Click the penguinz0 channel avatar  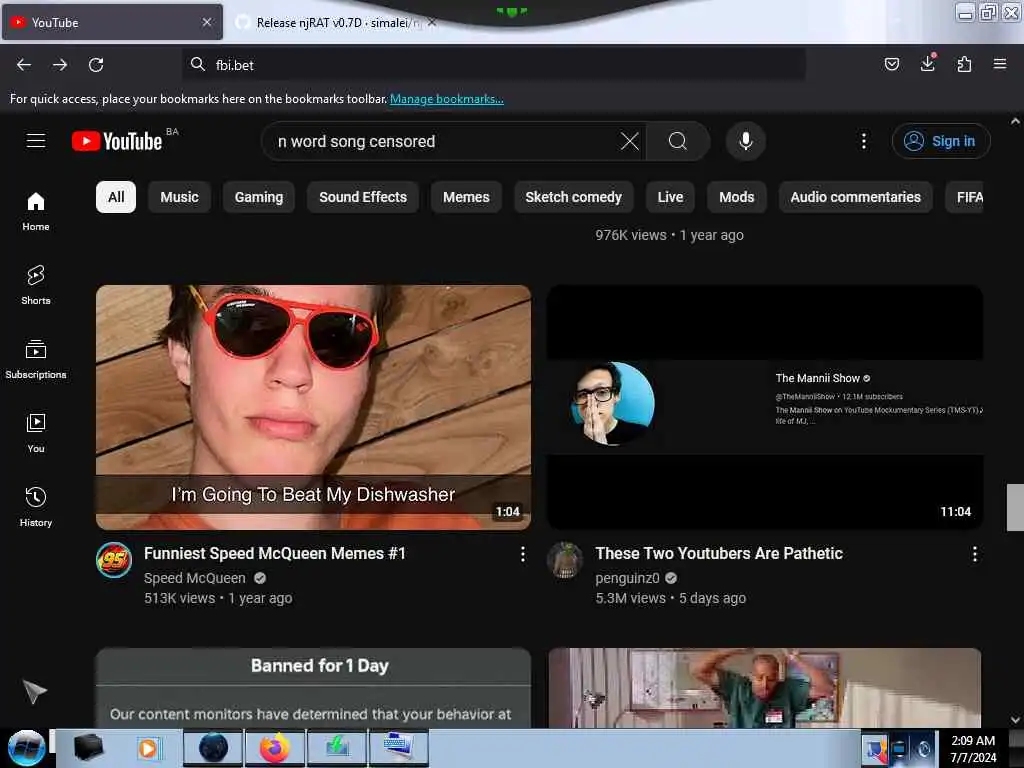pyautogui.click(x=565, y=560)
